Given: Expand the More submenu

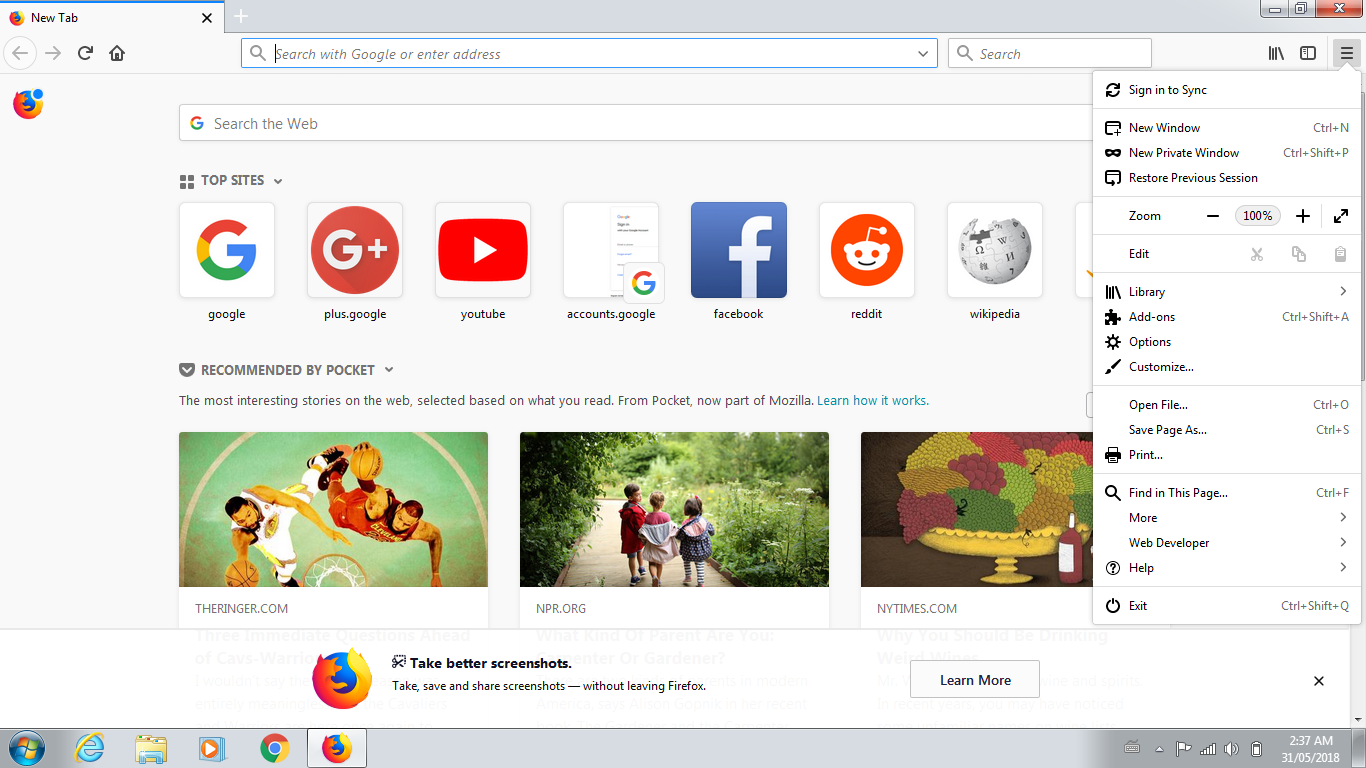Looking at the screenshot, I should point(1227,518).
